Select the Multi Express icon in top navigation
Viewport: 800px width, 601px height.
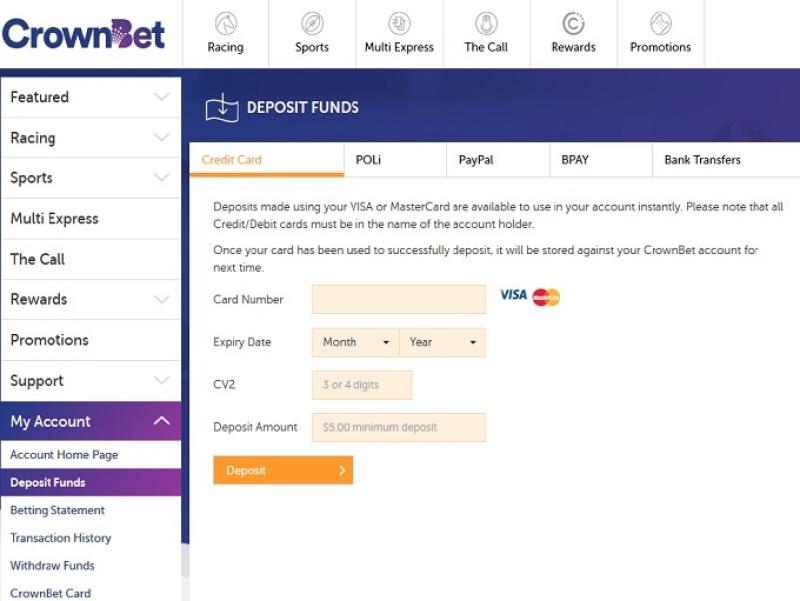point(399,23)
